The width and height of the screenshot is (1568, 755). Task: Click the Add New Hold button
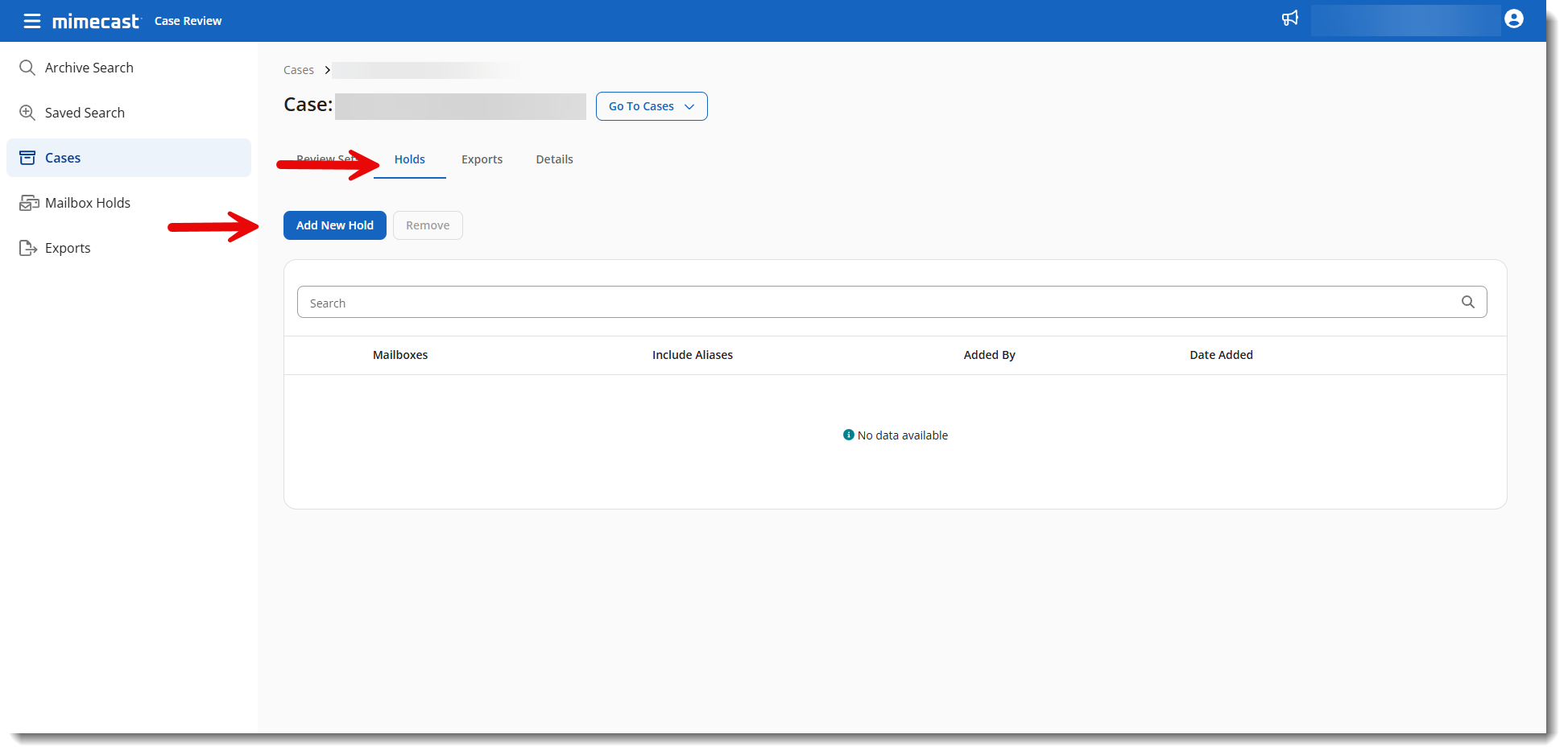point(334,225)
